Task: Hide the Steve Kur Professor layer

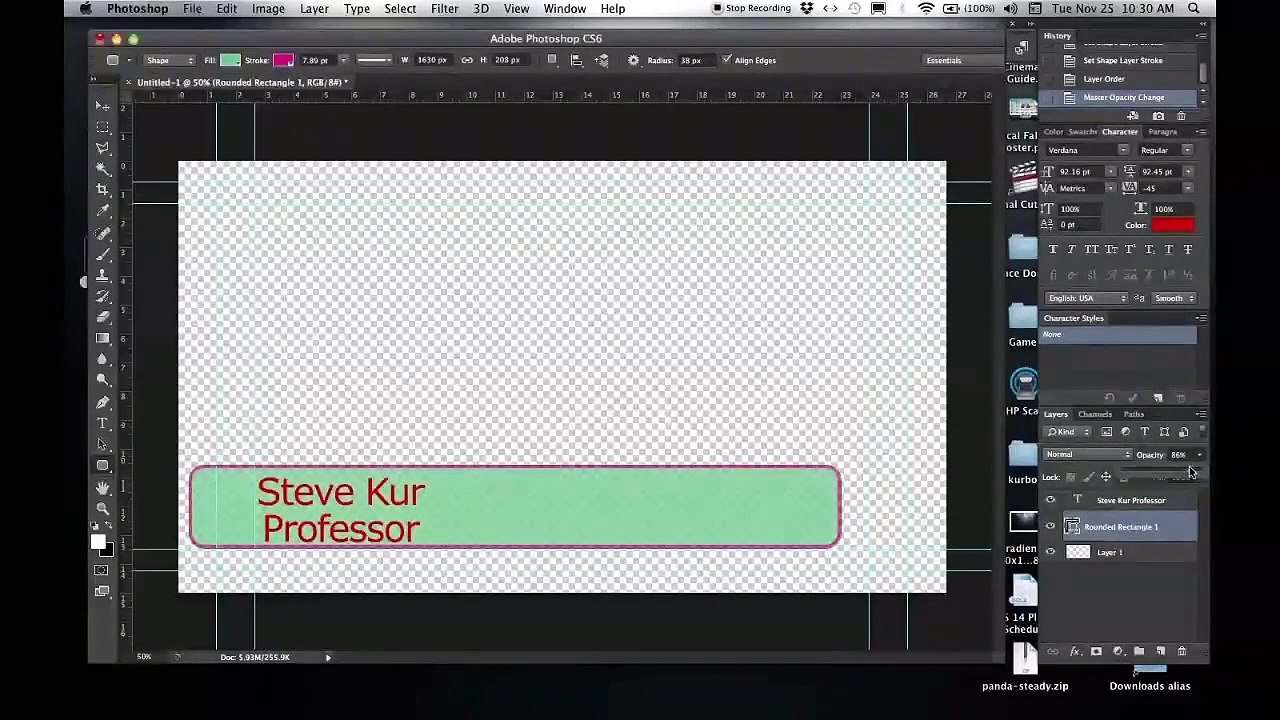Action: [x=1050, y=500]
